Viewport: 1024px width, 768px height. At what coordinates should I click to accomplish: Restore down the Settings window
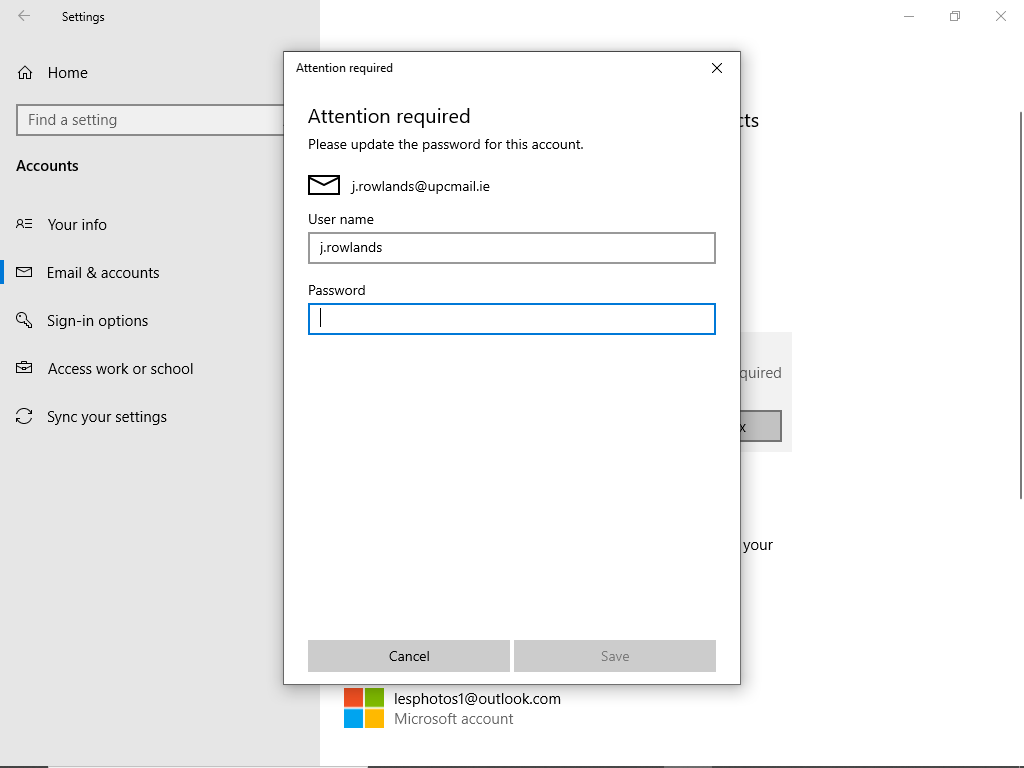pyautogui.click(x=955, y=16)
